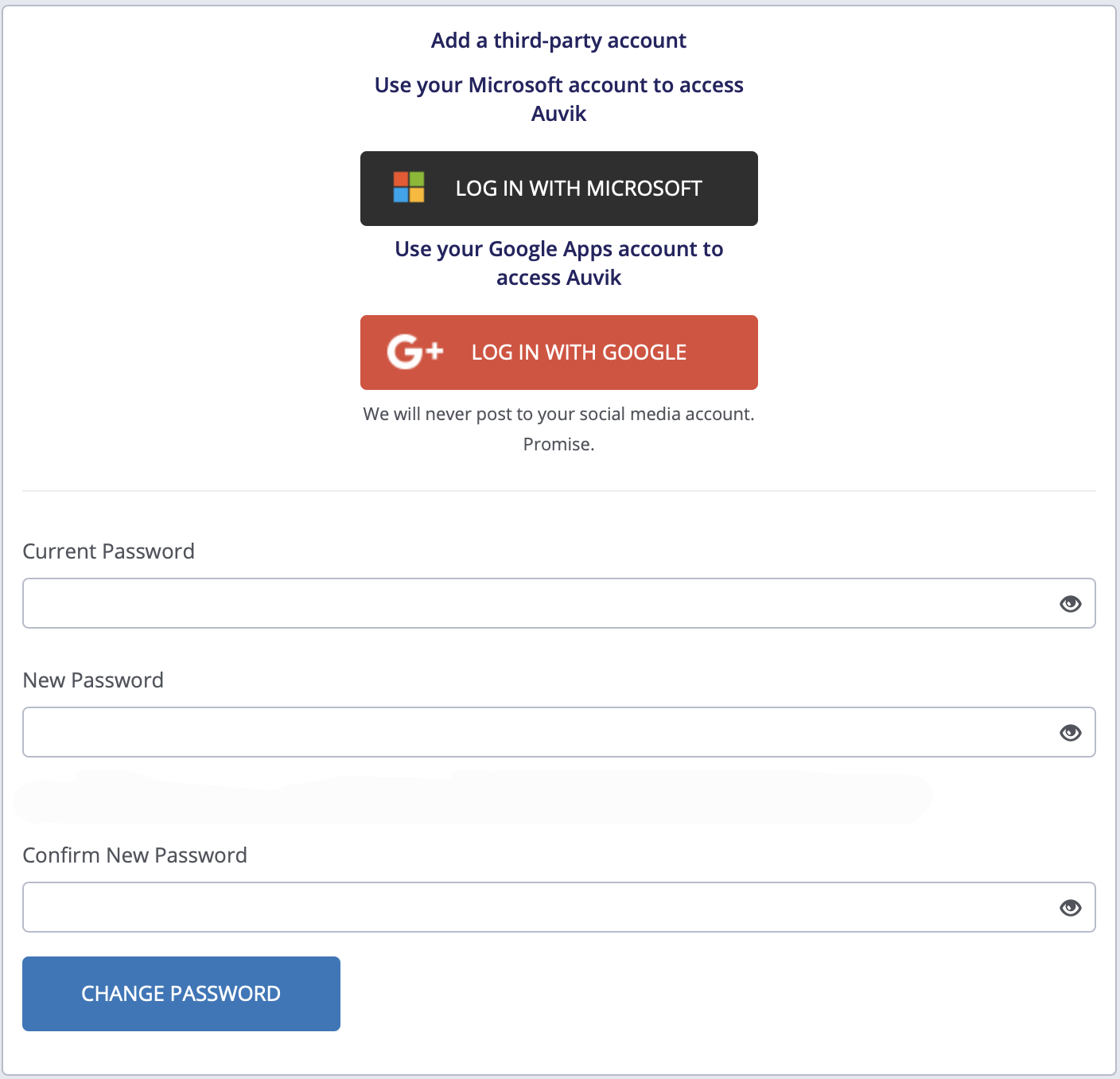This screenshot has height=1079, width=1120.
Task: Click inside the New Password text box
Action: [x=559, y=732]
